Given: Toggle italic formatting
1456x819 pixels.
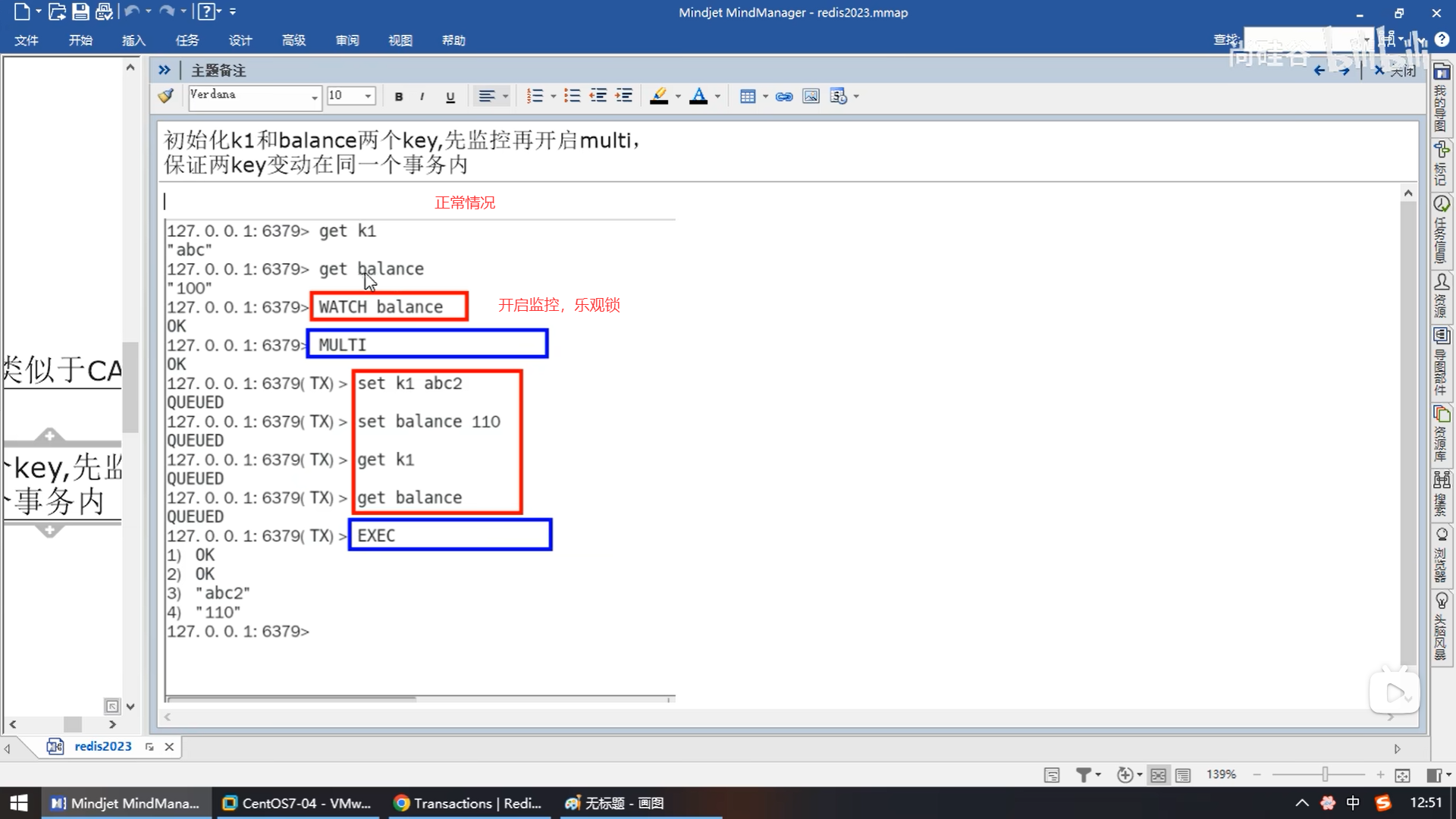Looking at the screenshot, I should (x=422, y=96).
